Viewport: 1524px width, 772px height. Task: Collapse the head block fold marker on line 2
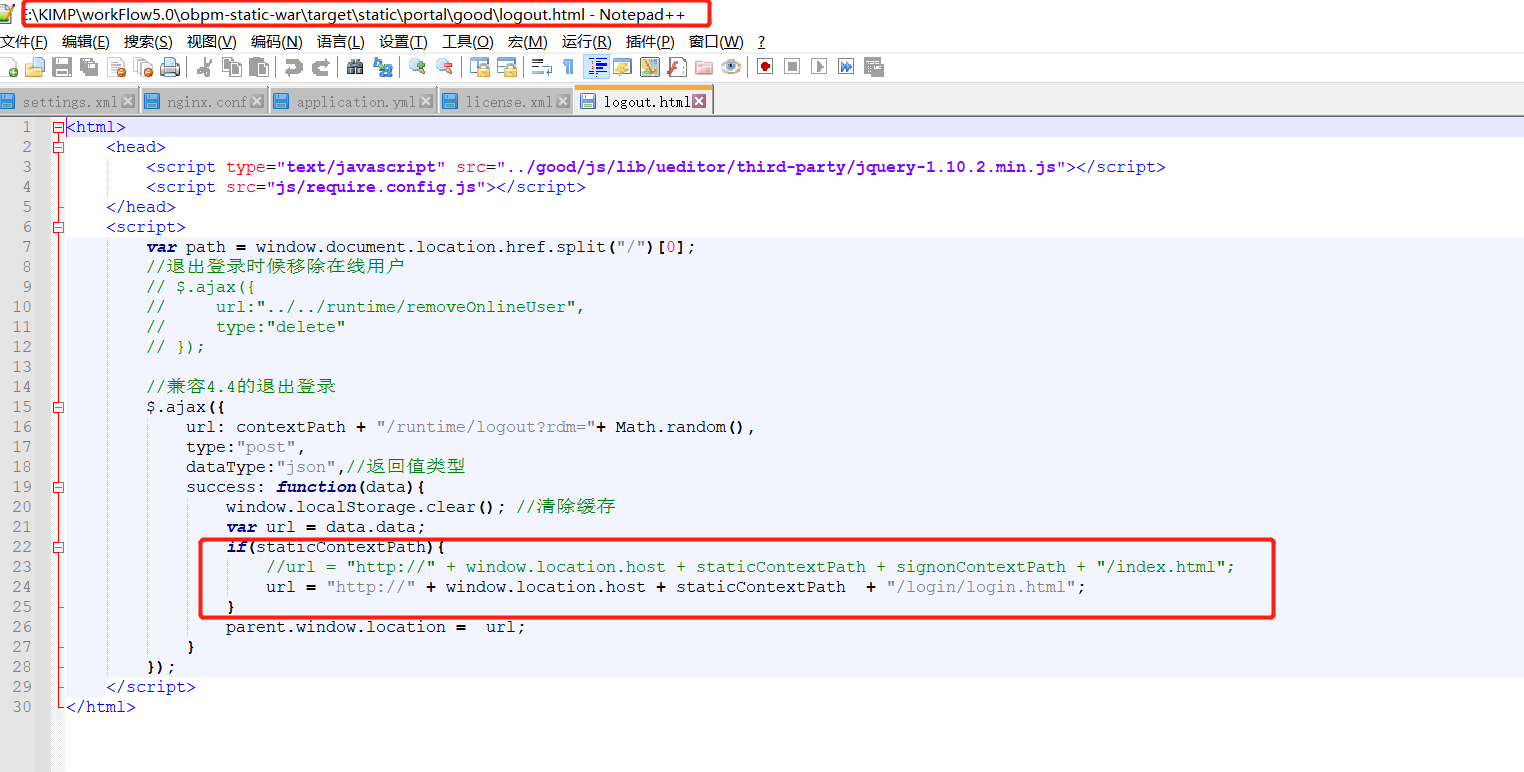pyautogui.click(x=58, y=147)
